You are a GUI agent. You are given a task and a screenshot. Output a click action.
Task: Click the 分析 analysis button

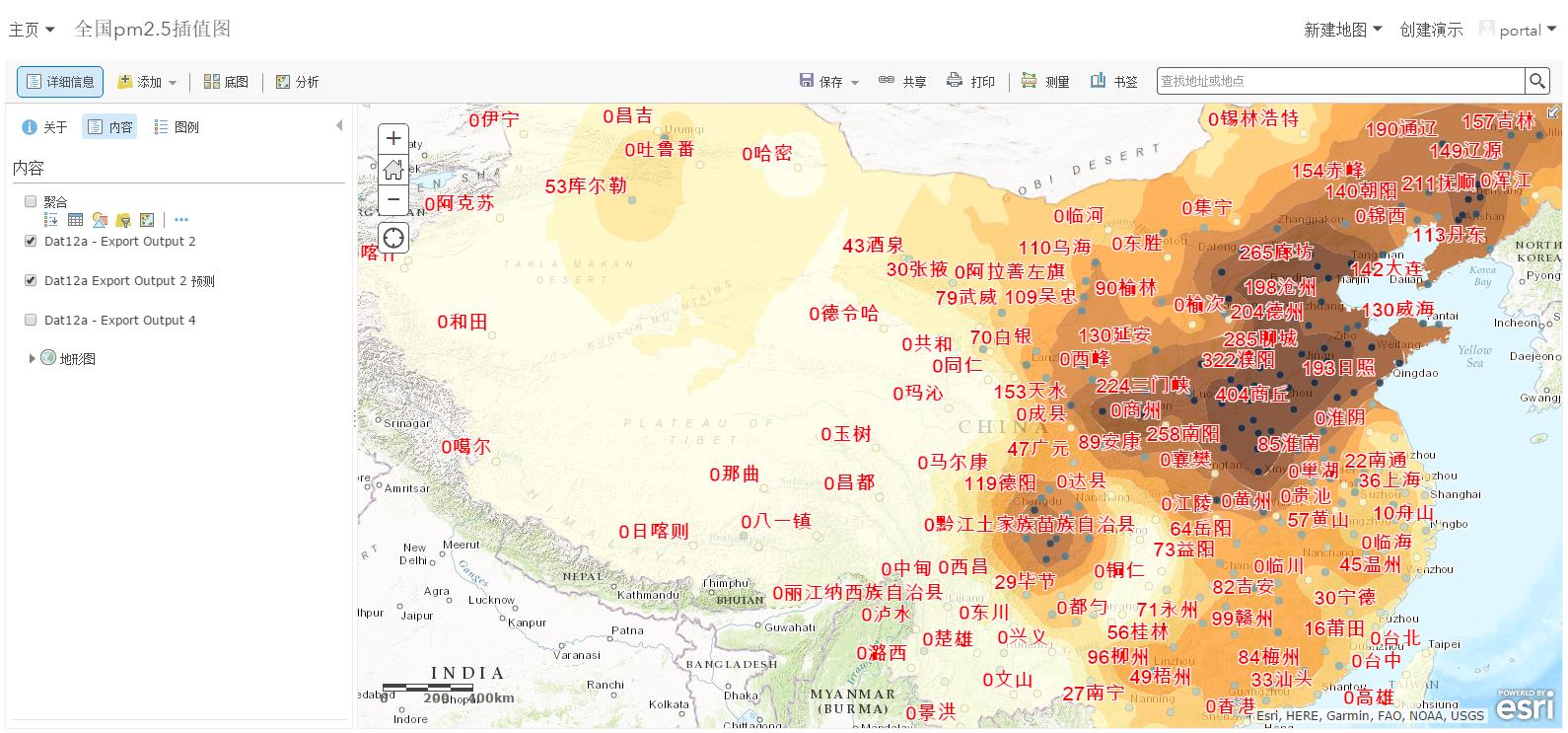297,82
